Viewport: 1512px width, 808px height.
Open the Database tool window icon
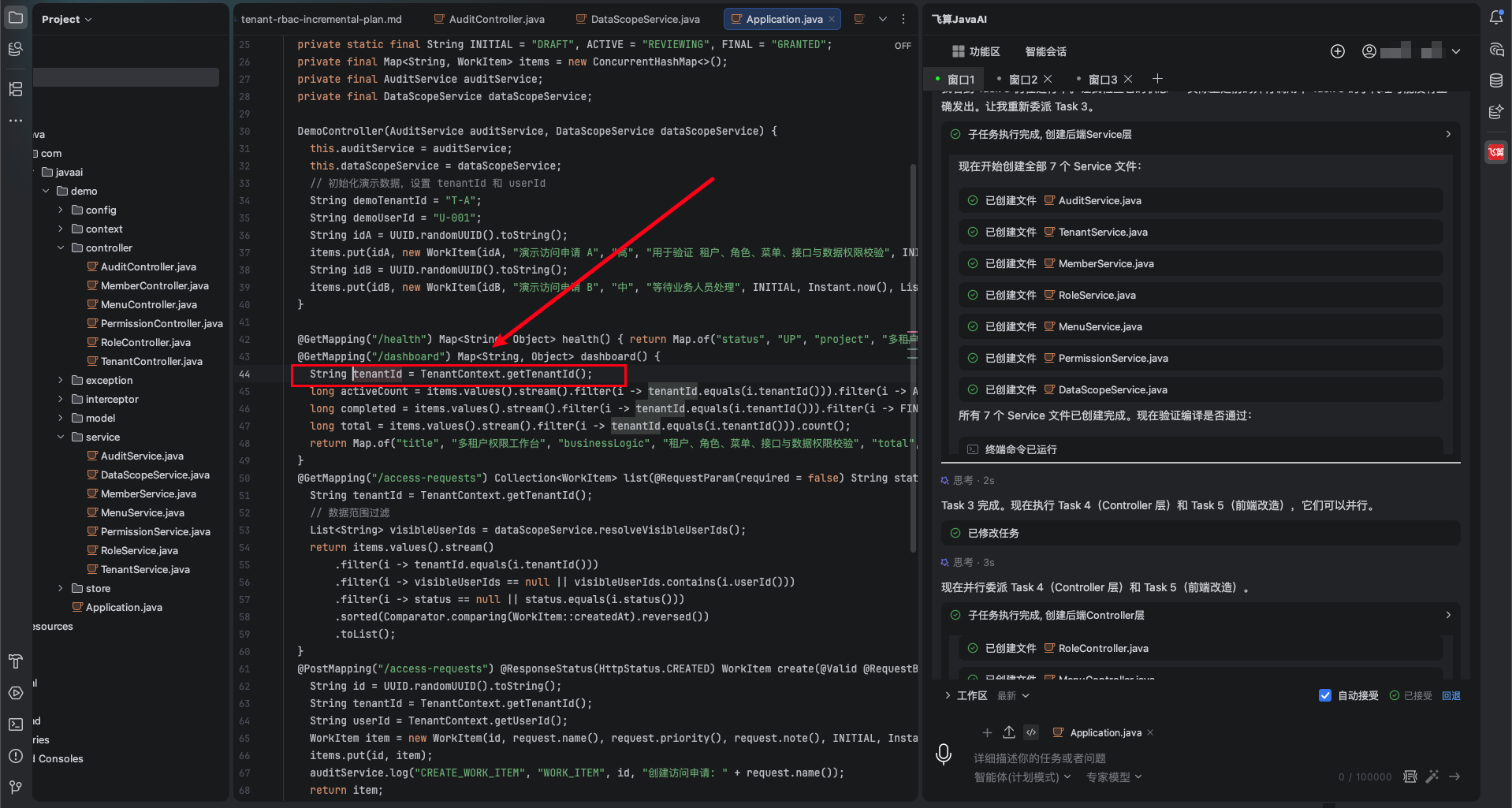point(1495,80)
